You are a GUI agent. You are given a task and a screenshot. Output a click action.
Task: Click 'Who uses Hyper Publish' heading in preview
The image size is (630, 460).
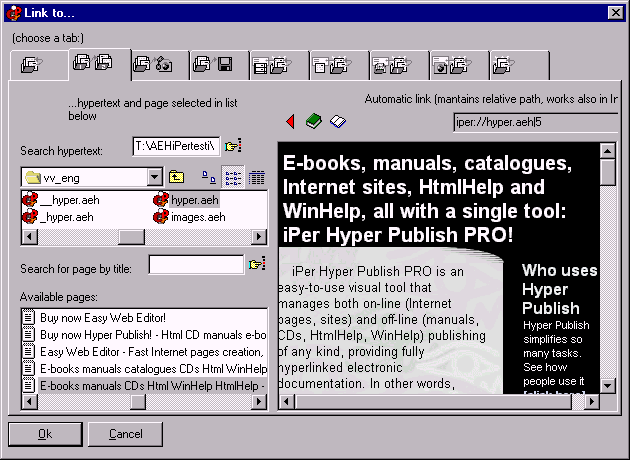tap(559, 289)
